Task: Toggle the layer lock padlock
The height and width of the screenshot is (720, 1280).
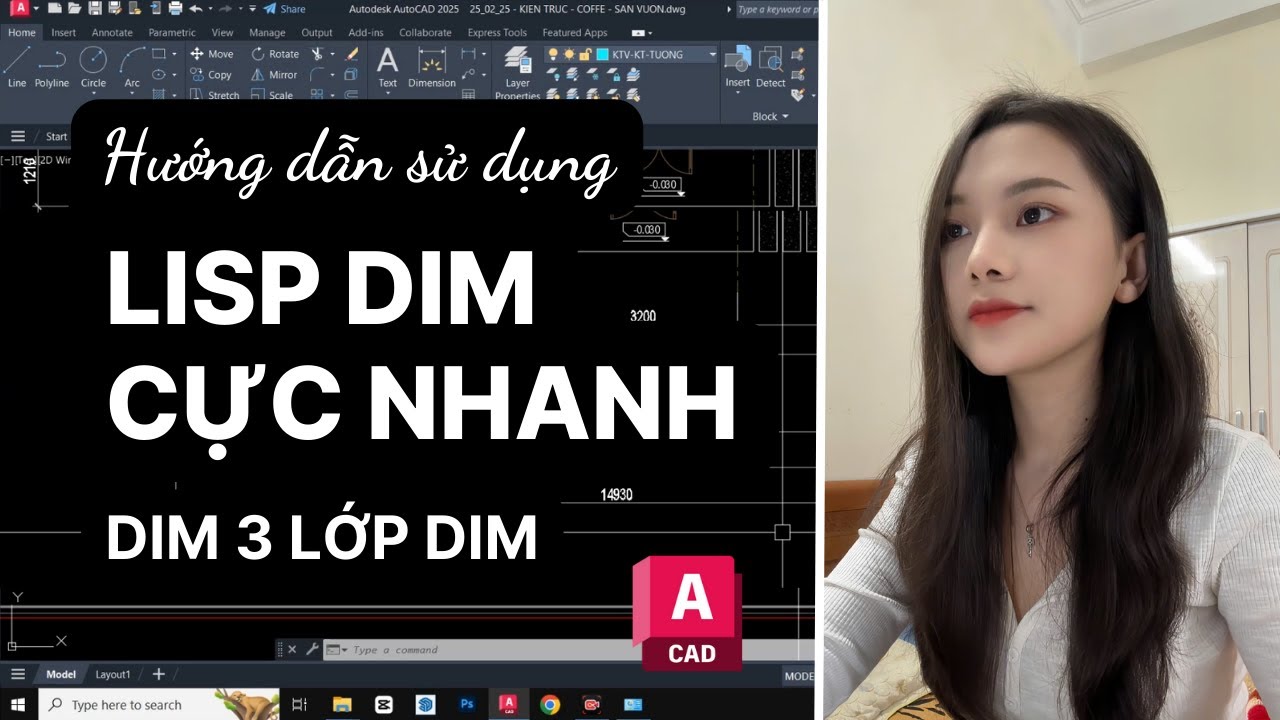Action: [584, 55]
